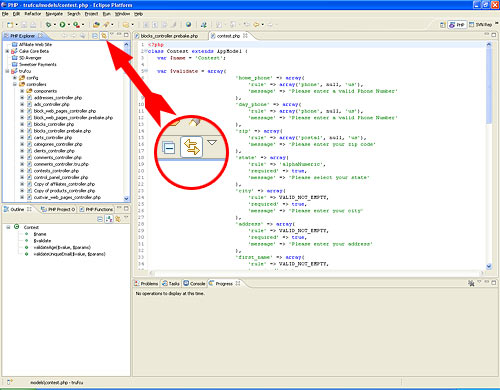Open the Window menu

[x=122, y=14]
